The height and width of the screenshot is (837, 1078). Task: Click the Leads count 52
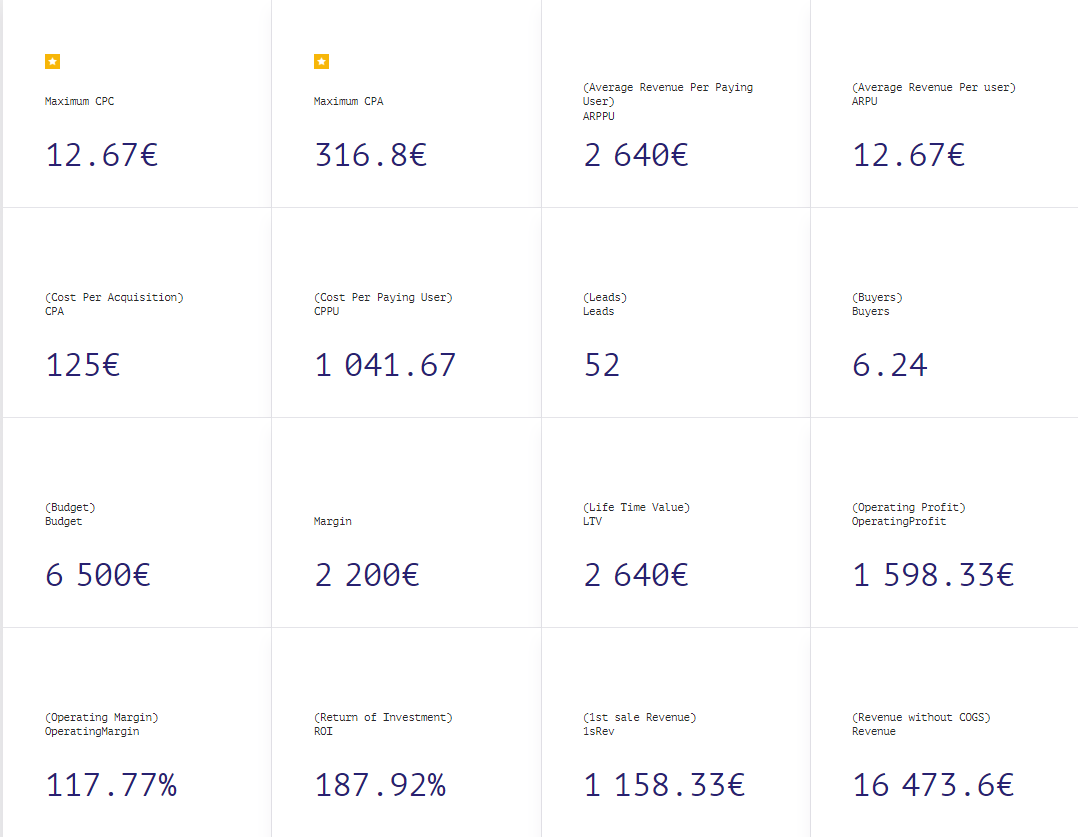(602, 365)
